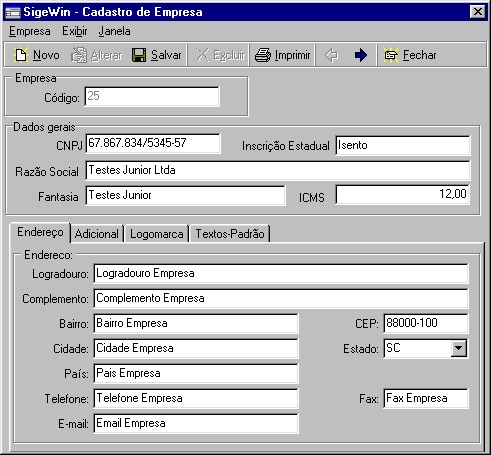Open the Janela menu
The width and height of the screenshot is (491, 455).
tap(114, 31)
